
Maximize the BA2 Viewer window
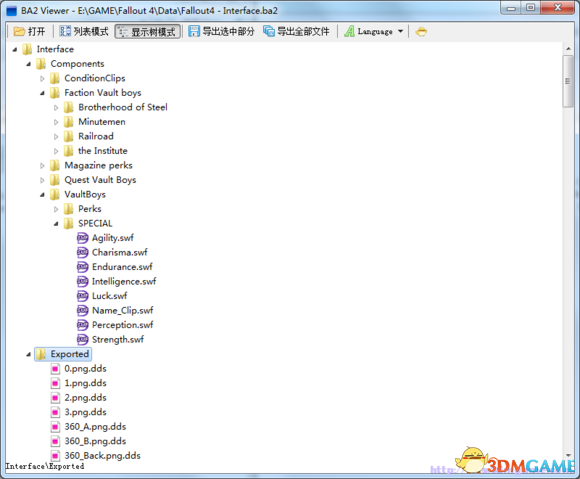531,8
